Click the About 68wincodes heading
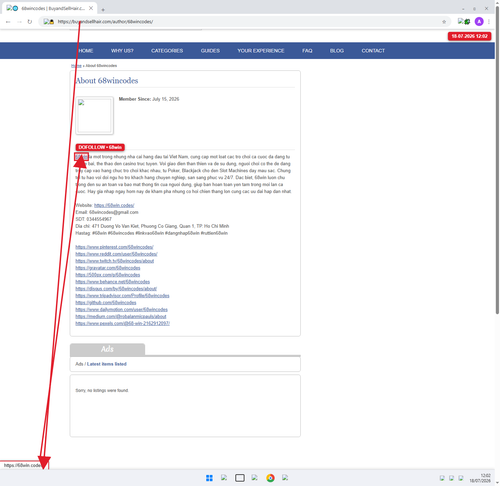This screenshot has height=486, width=500. pos(107,81)
